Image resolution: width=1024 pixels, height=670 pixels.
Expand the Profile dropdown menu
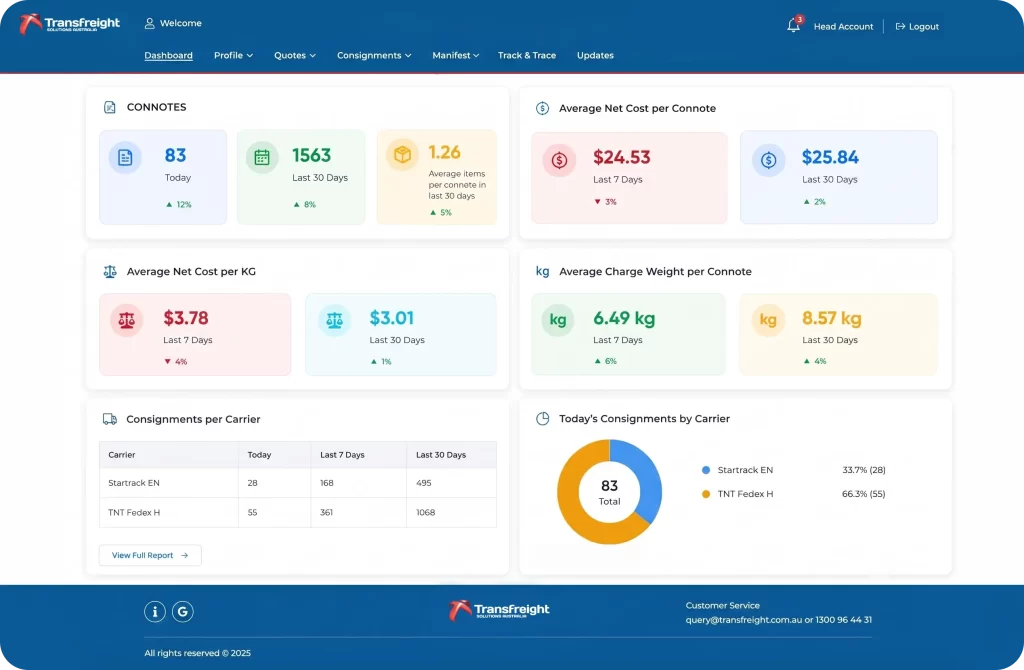tap(233, 56)
